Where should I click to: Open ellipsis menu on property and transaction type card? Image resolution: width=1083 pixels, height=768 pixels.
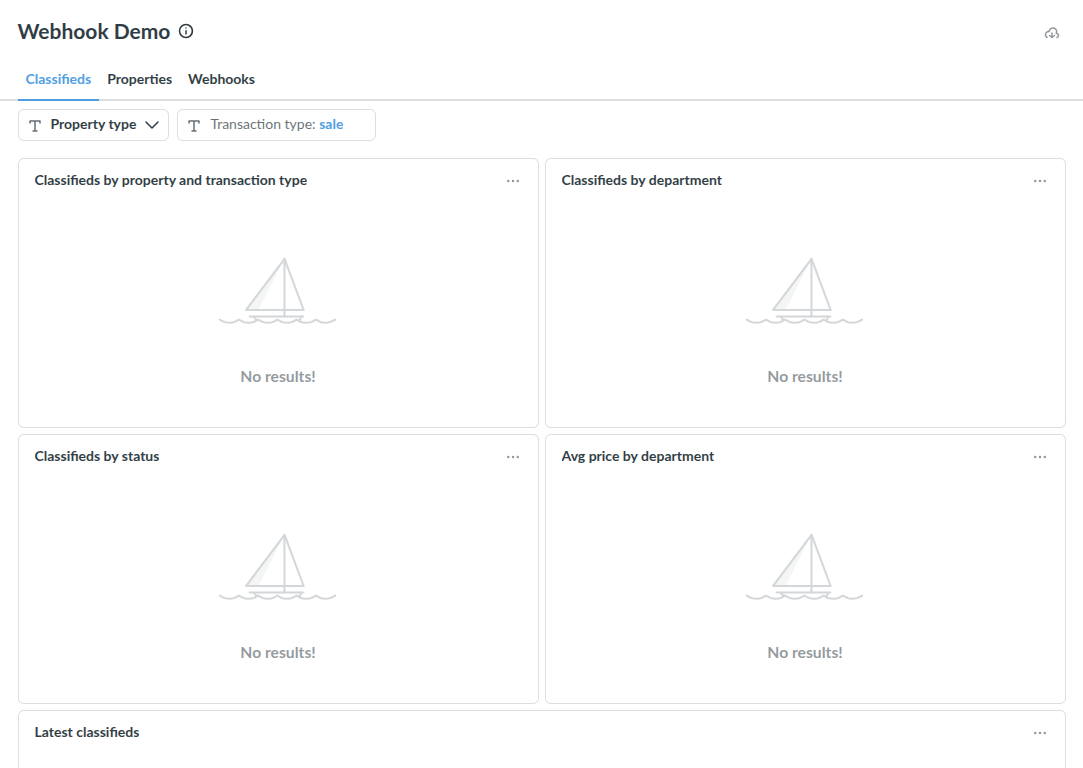[x=513, y=181]
